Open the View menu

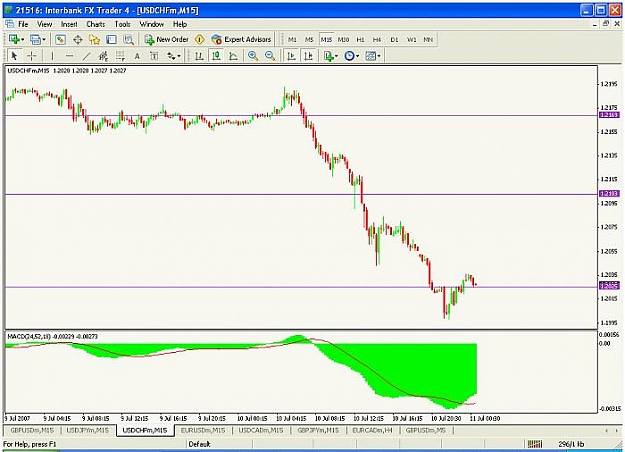(45, 24)
